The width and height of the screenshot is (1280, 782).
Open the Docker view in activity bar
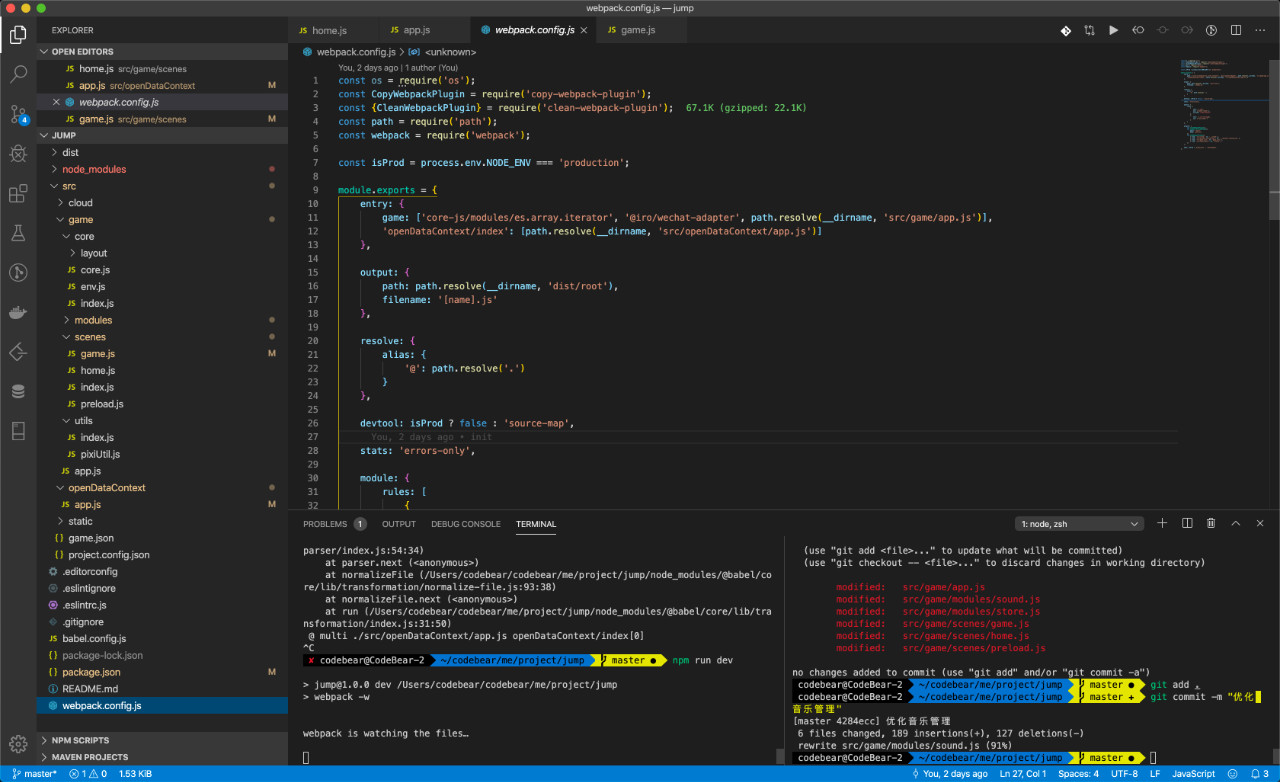click(18, 312)
